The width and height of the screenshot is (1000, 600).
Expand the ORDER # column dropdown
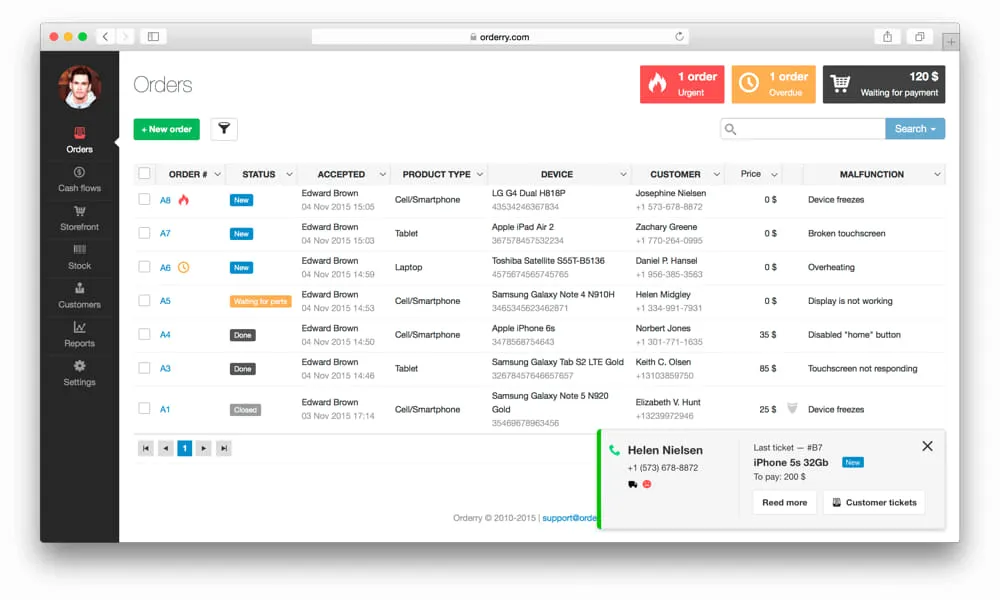point(217,174)
